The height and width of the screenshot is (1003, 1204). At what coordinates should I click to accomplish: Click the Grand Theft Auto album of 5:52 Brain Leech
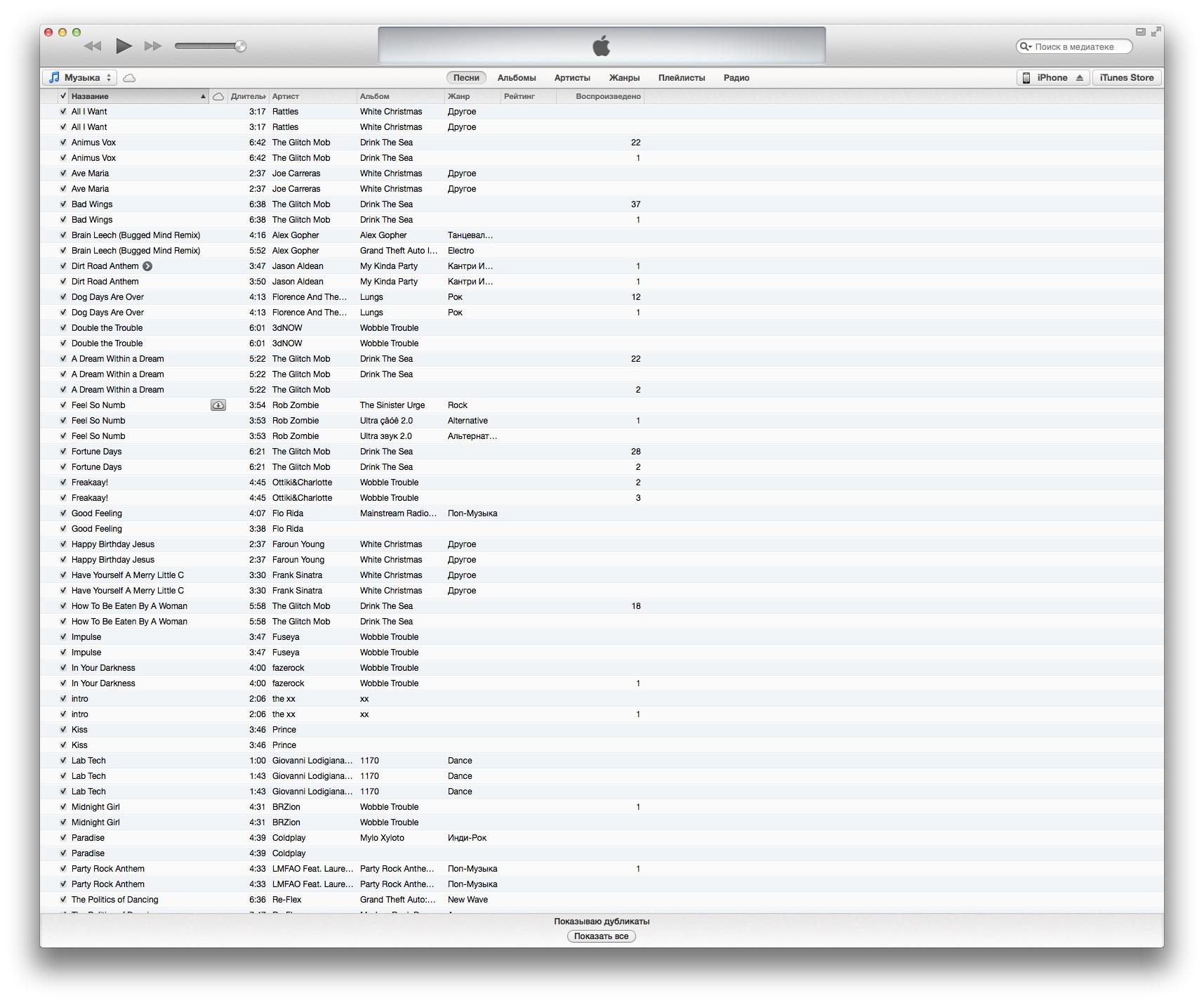pos(399,251)
